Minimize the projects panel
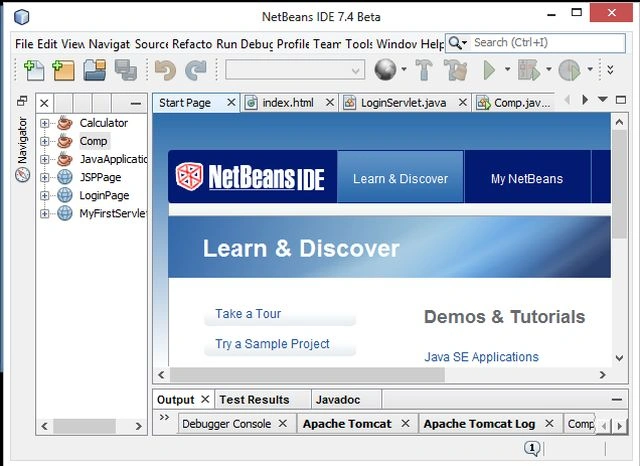Image resolution: width=640 pixels, height=466 pixels. point(136,104)
